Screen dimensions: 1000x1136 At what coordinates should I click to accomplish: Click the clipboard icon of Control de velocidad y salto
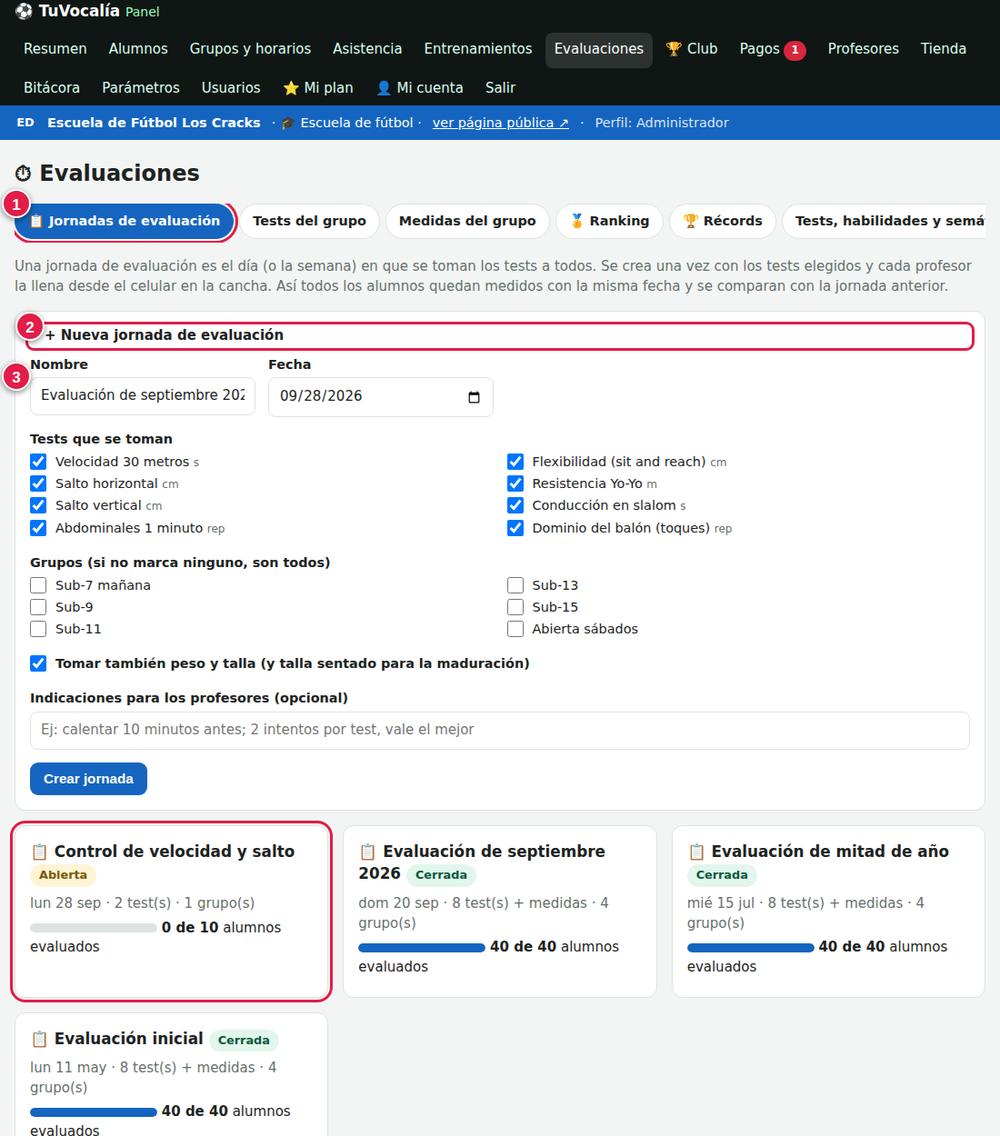(39, 851)
